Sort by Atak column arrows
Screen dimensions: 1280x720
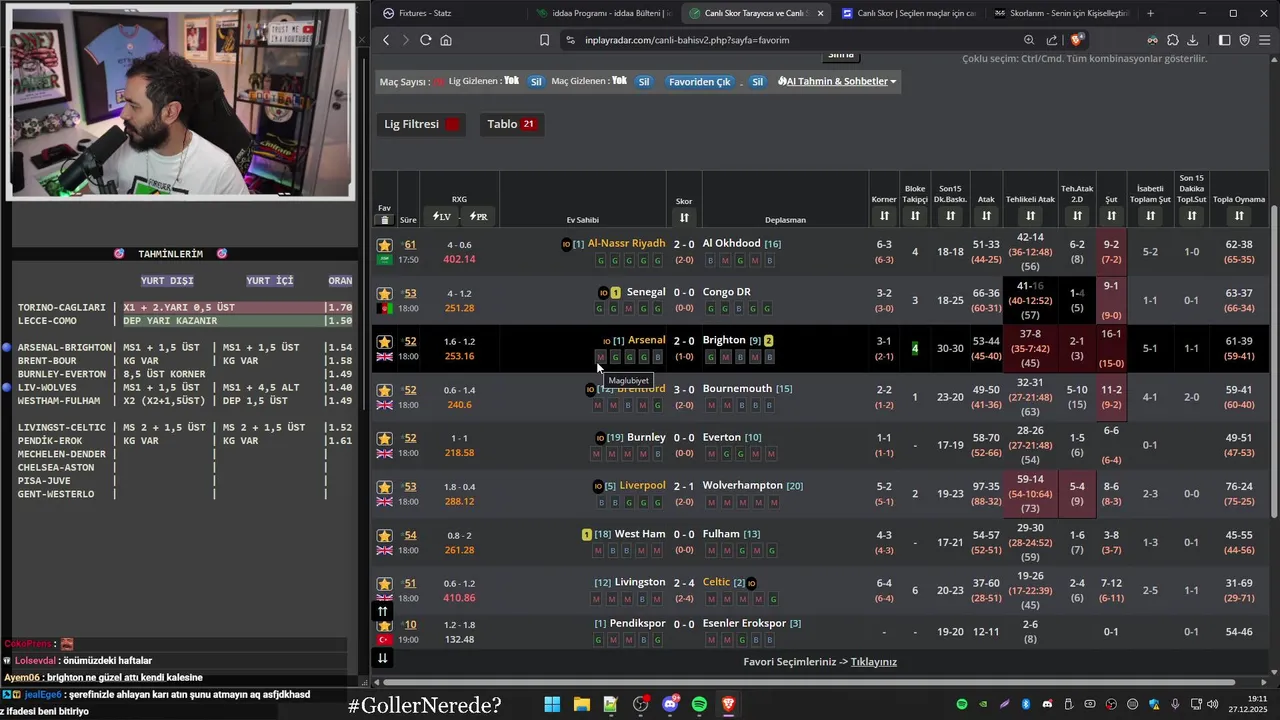click(x=986, y=216)
